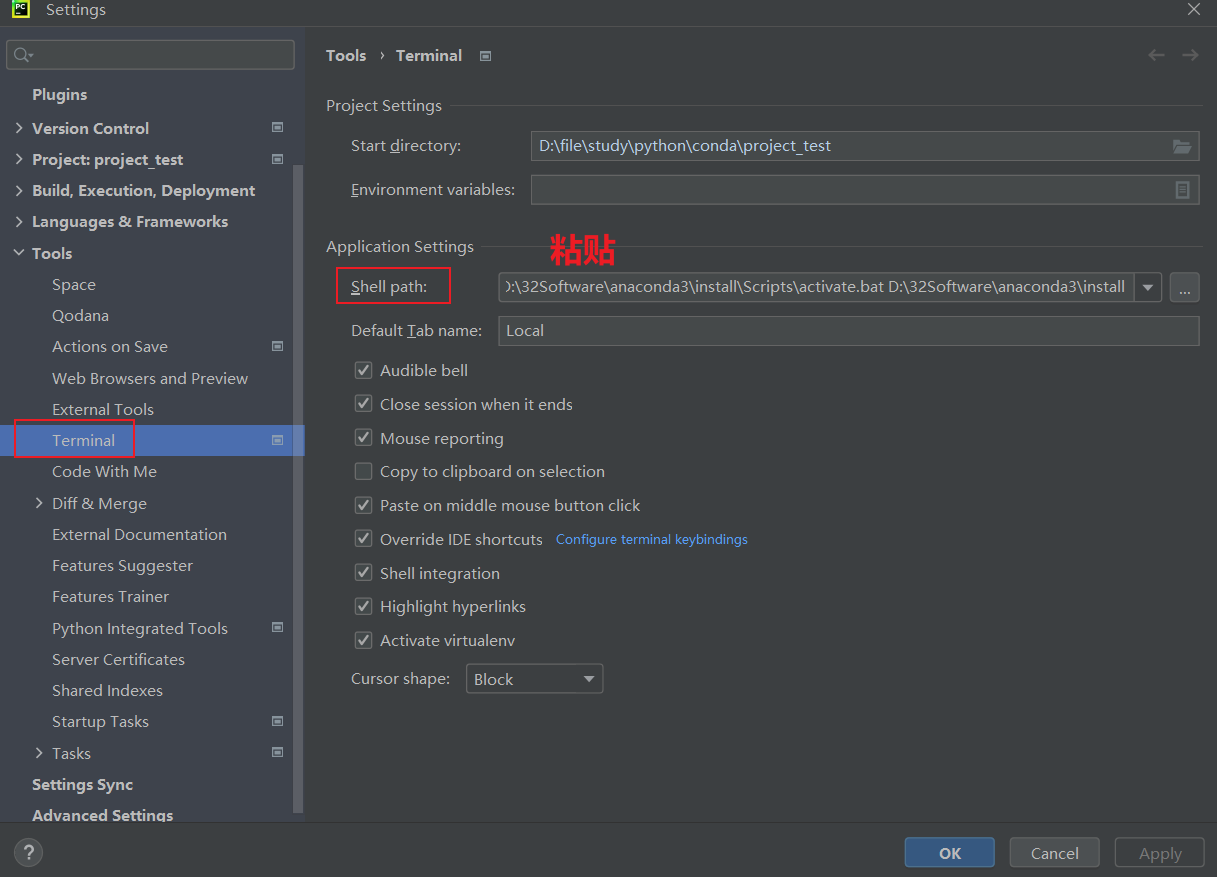Image resolution: width=1217 pixels, height=877 pixels.
Task: Click the Shell path browse ellipsis button
Action: point(1184,288)
